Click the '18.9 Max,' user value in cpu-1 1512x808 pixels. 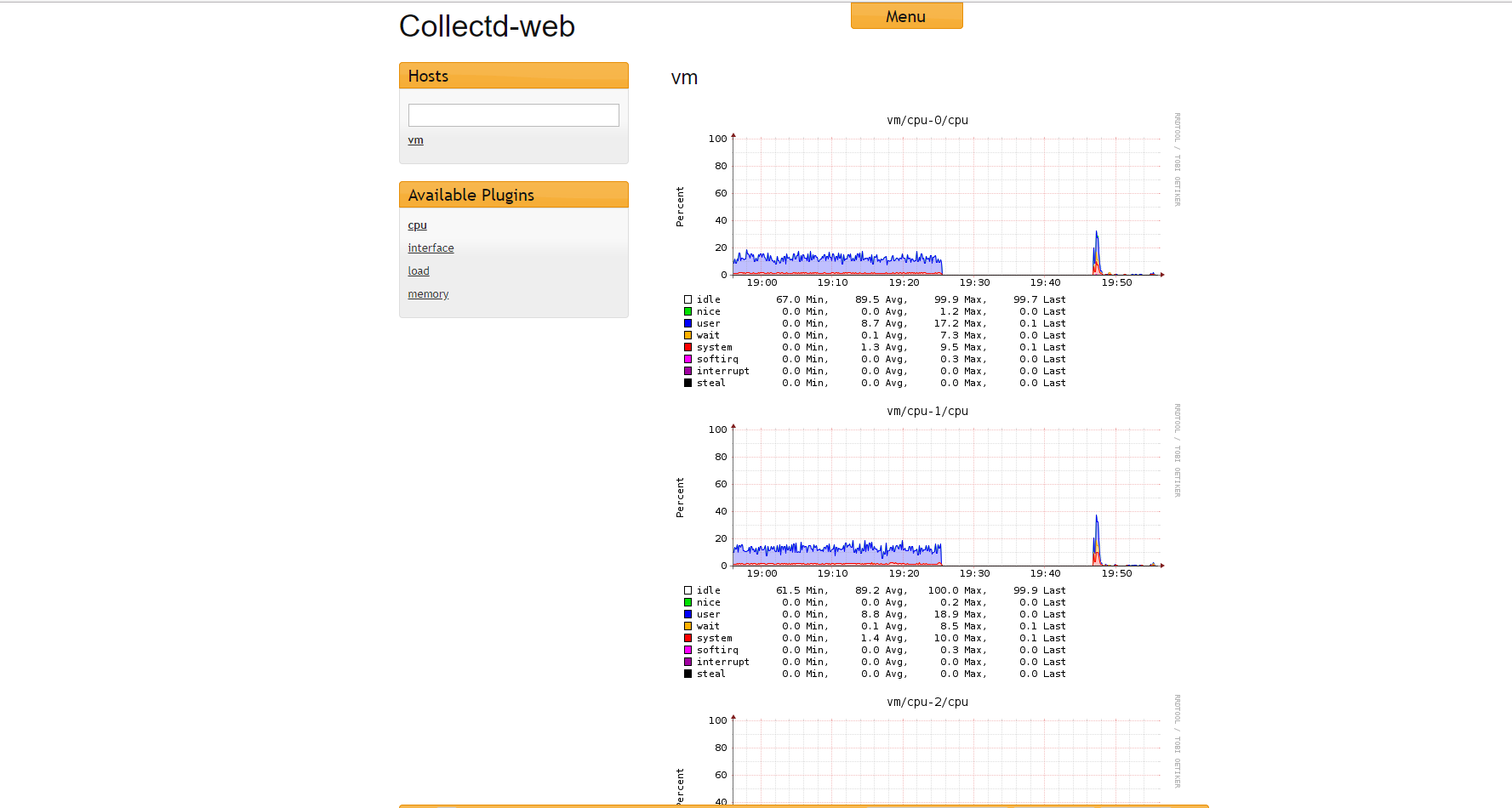(x=961, y=614)
